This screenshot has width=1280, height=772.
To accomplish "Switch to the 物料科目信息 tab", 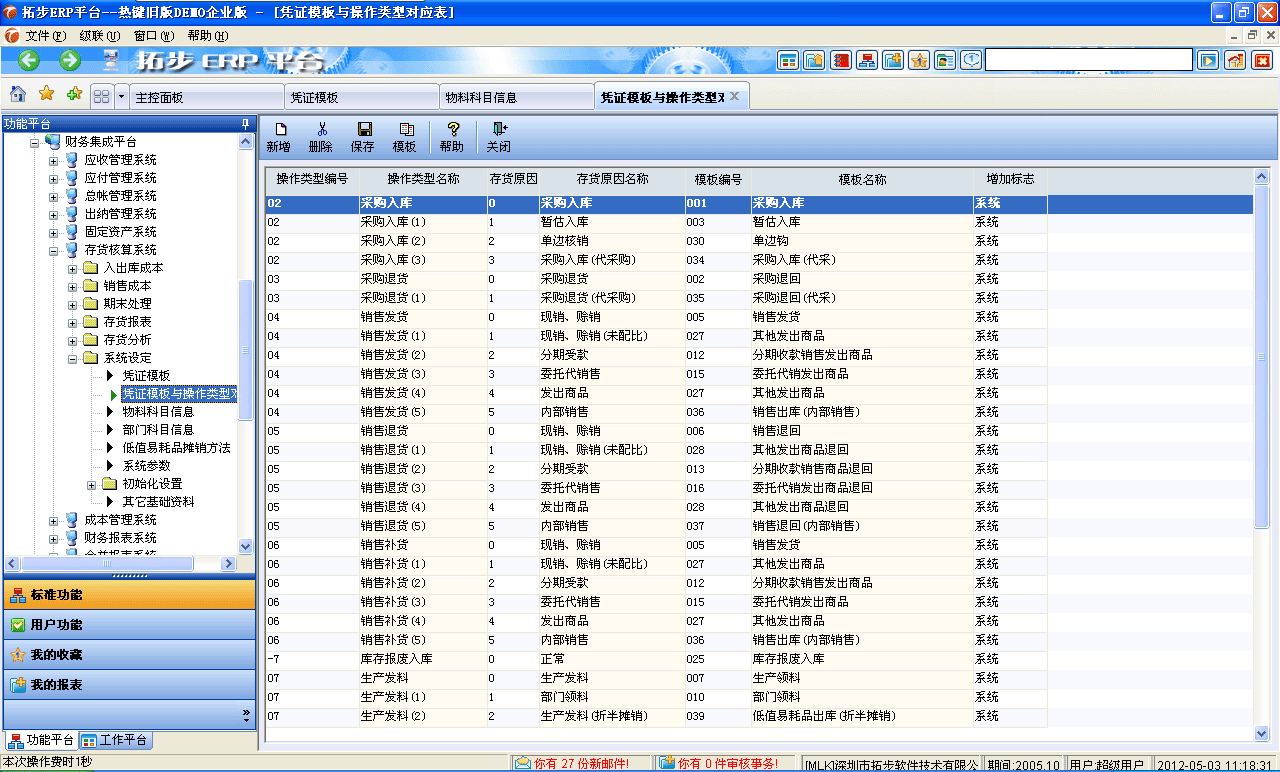I will tap(480, 98).
